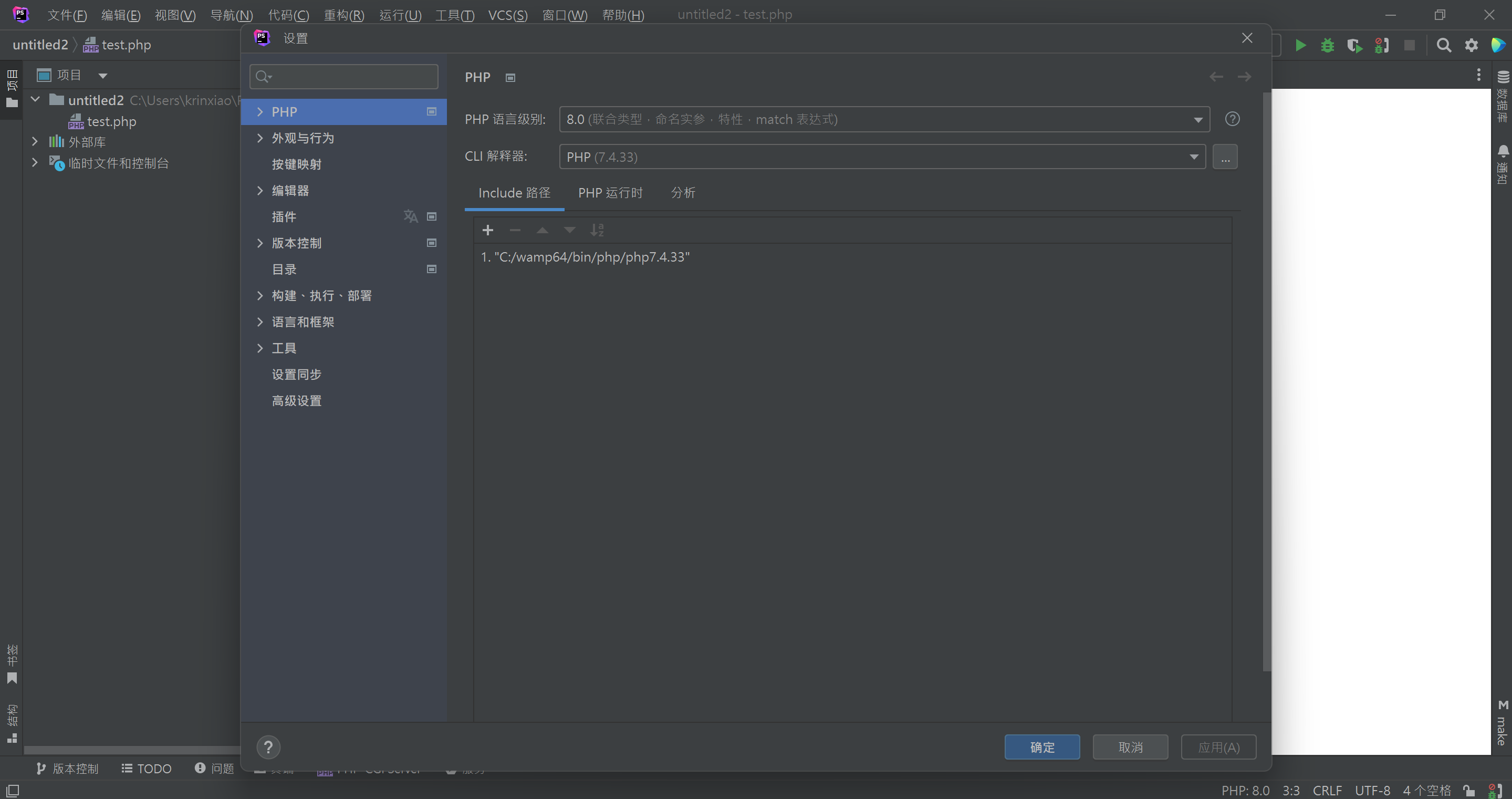Toggle tool window quick access icon bottom-left
This screenshot has width=1512, height=799.
click(12, 791)
